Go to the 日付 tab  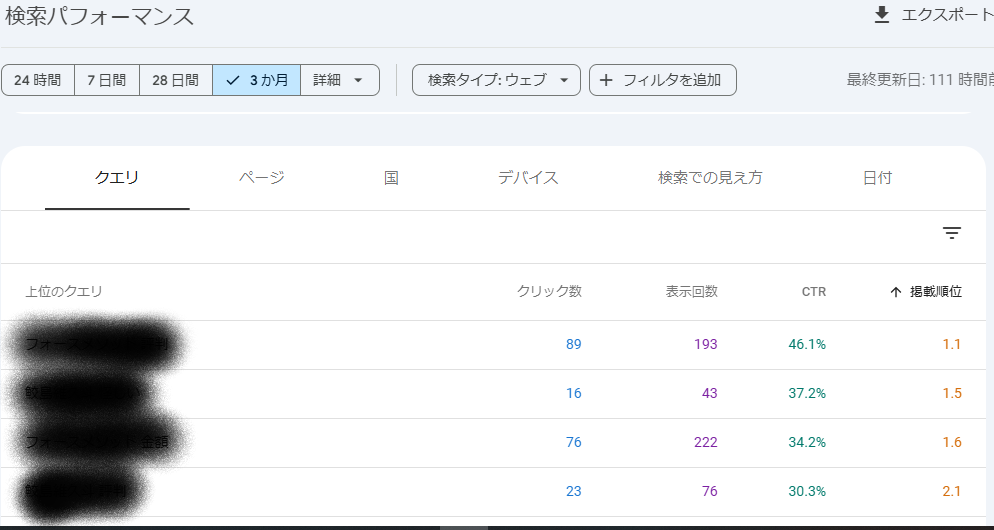pyautogui.click(x=877, y=178)
